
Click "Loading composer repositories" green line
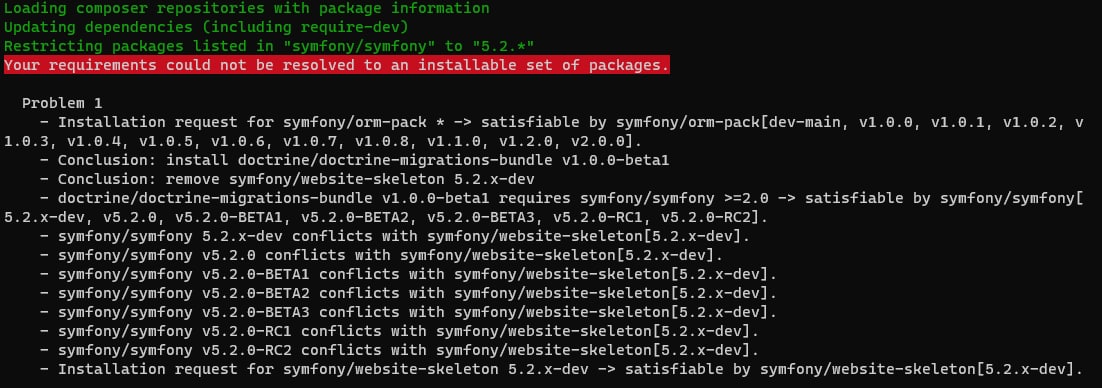click(247, 8)
